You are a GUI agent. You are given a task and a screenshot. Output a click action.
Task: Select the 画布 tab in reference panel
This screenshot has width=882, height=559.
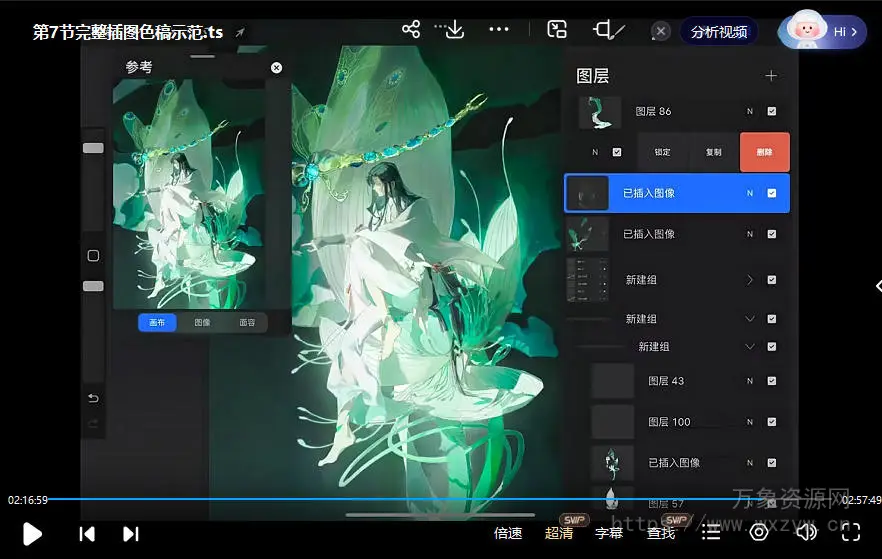pos(157,323)
